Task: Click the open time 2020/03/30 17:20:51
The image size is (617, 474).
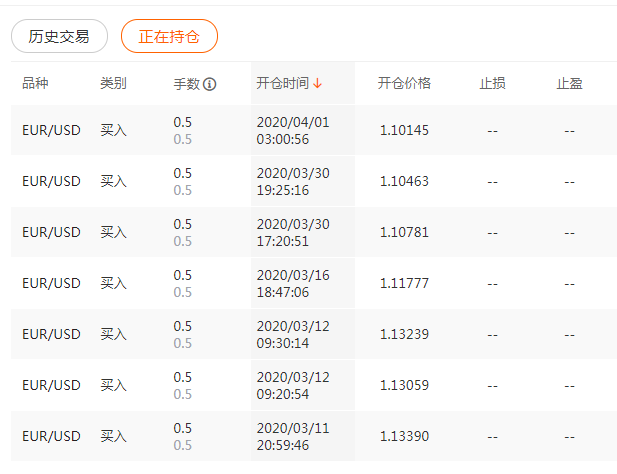Action: [x=293, y=232]
